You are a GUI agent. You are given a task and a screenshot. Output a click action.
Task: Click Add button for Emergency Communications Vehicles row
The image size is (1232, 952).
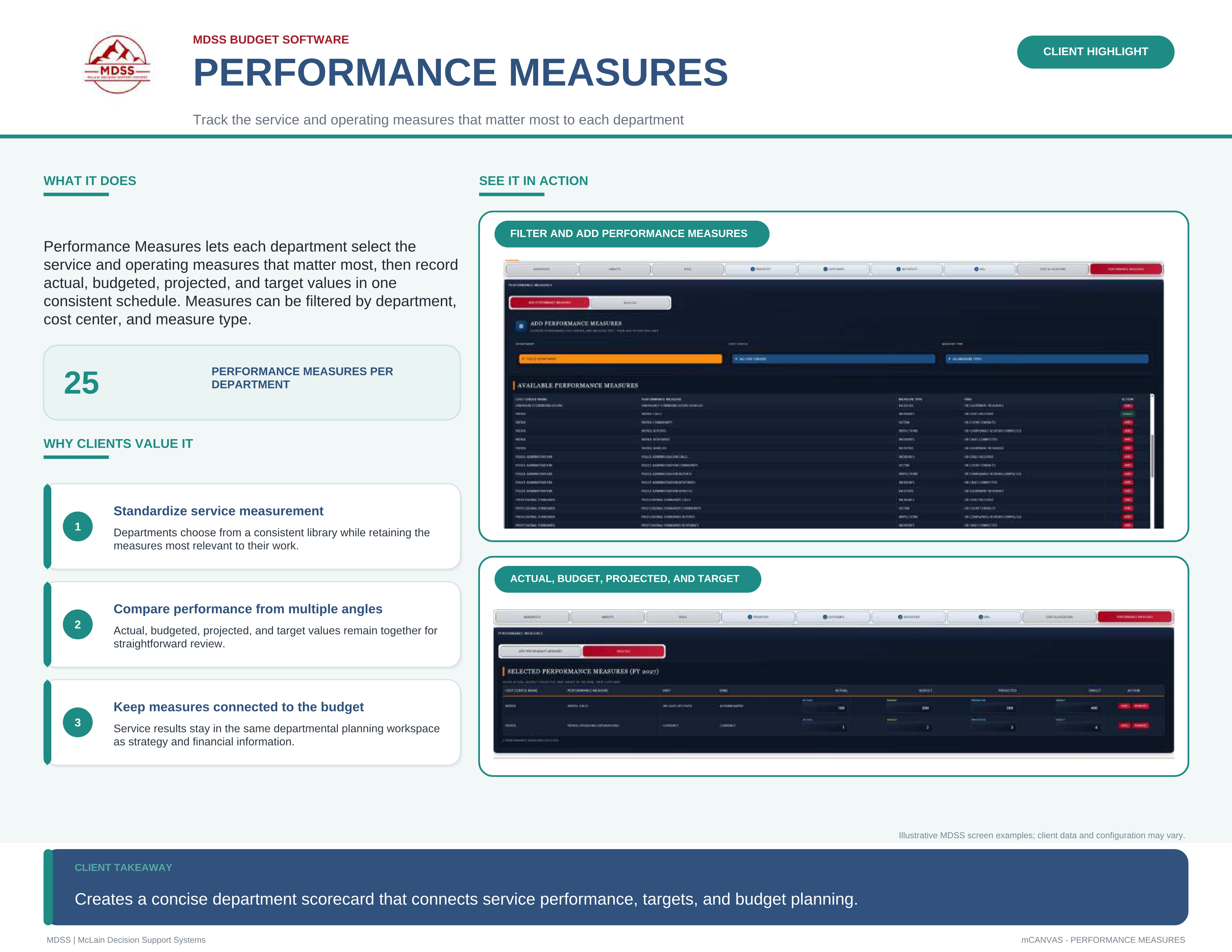(x=1128, y=405)
